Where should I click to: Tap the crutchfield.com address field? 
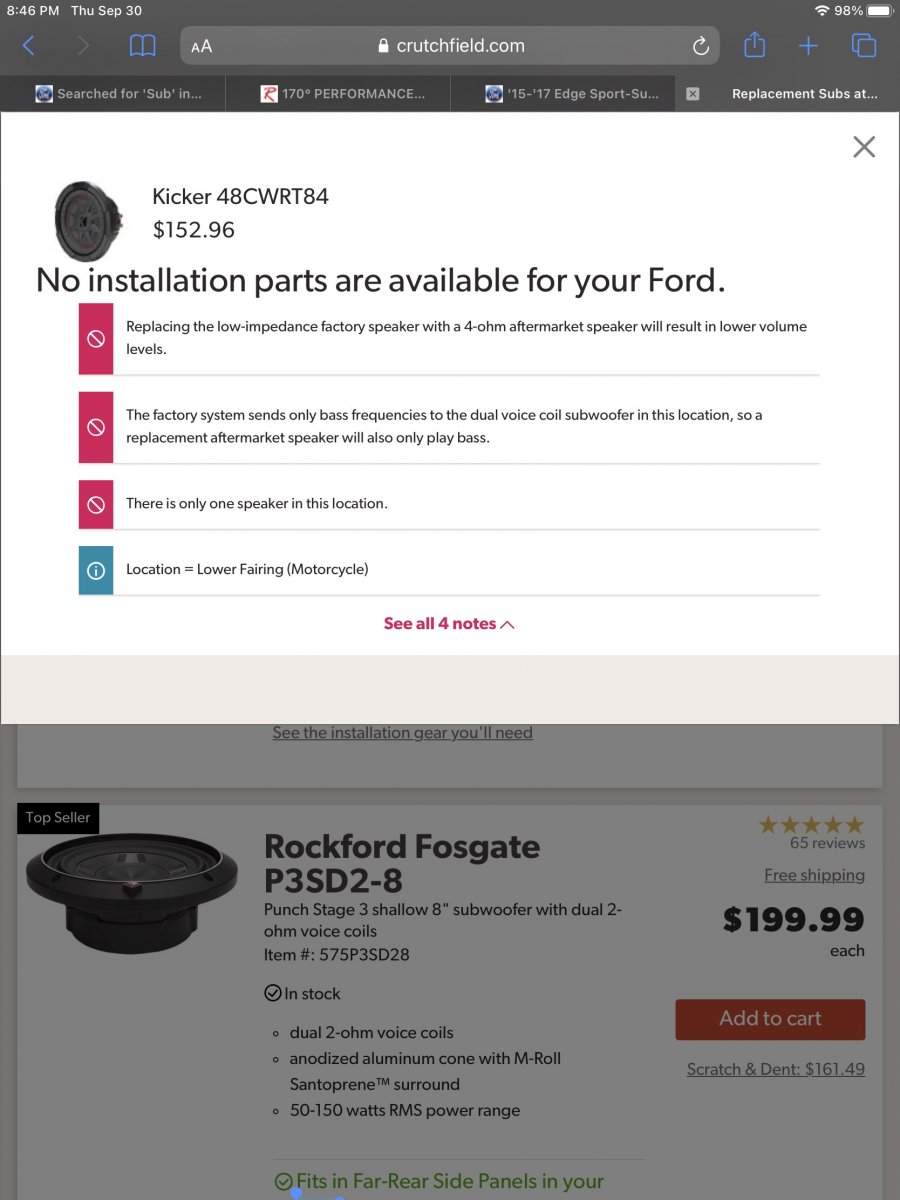[450, 46]
